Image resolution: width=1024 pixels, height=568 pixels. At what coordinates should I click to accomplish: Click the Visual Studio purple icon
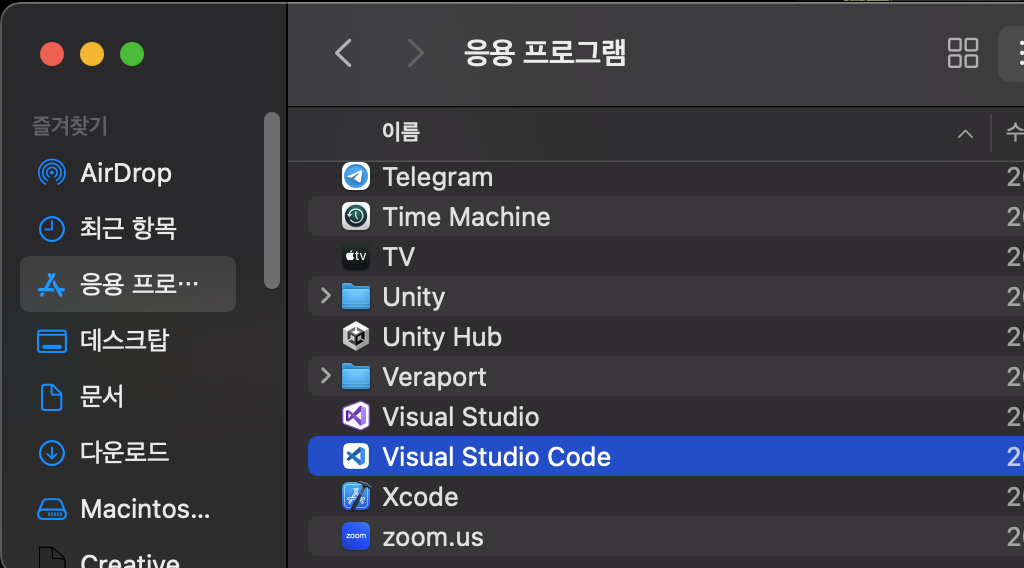click(x=356, y=416)
